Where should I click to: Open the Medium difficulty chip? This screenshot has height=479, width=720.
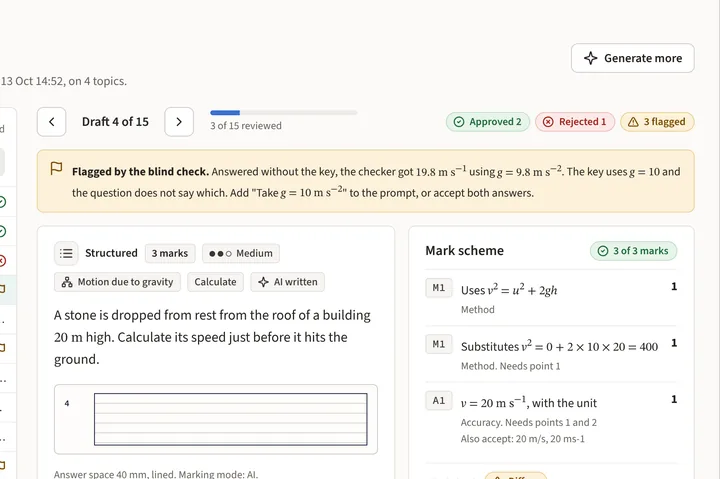click(x=241, y=254)
